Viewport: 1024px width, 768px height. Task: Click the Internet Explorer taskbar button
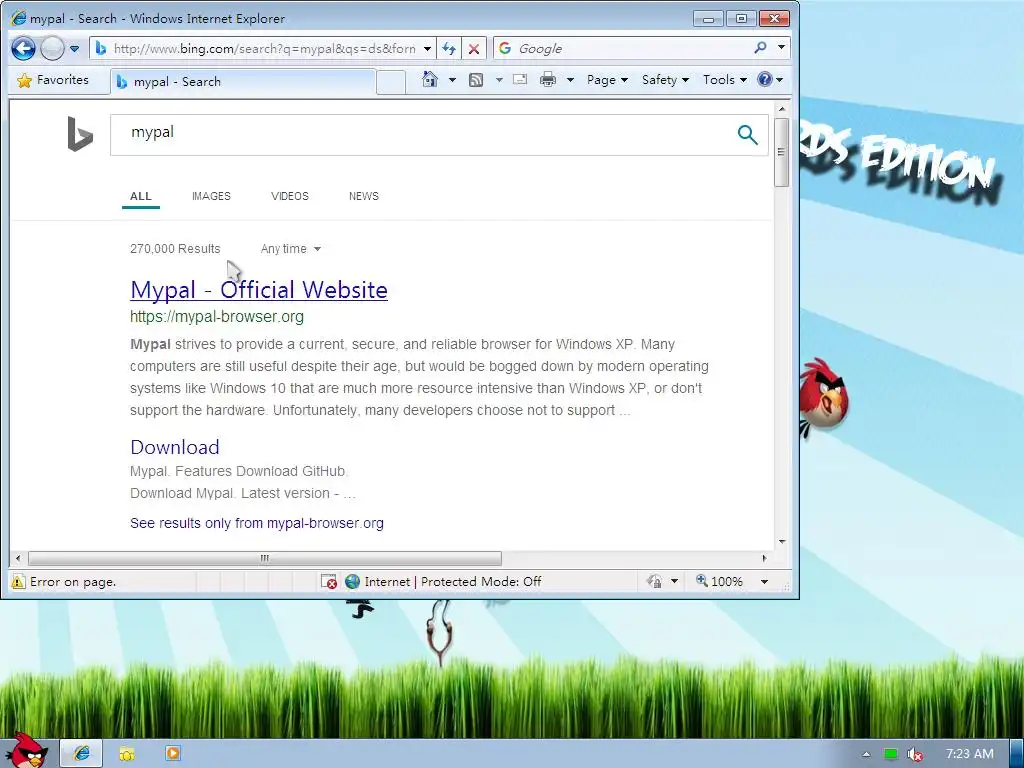82,753
